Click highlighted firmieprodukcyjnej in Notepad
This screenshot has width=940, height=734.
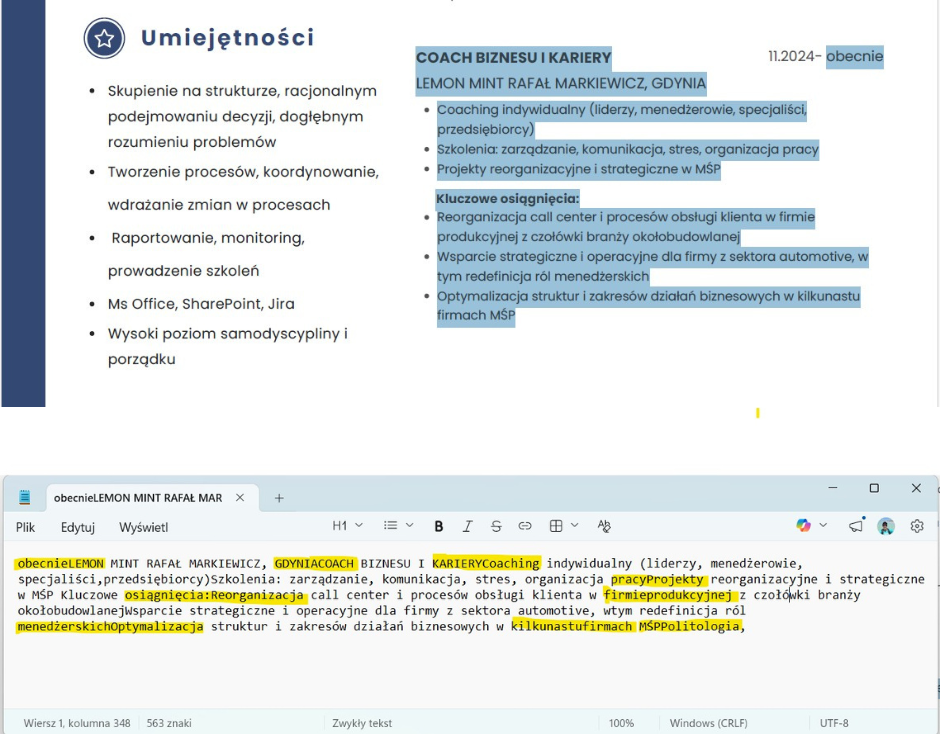(x=667, y=595)
